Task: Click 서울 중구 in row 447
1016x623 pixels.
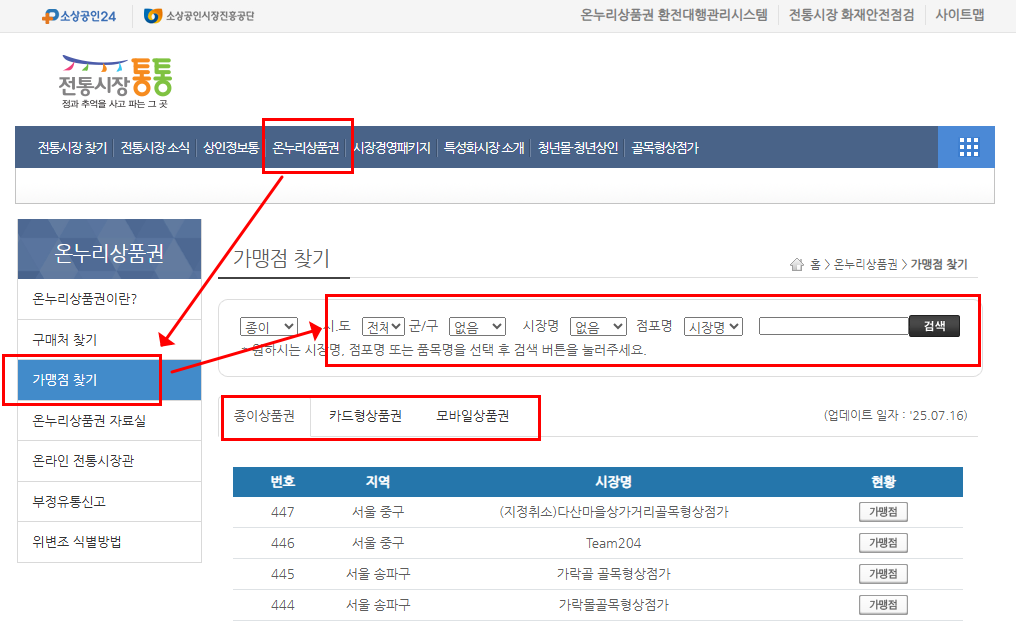Action: [x=378, y=512]
